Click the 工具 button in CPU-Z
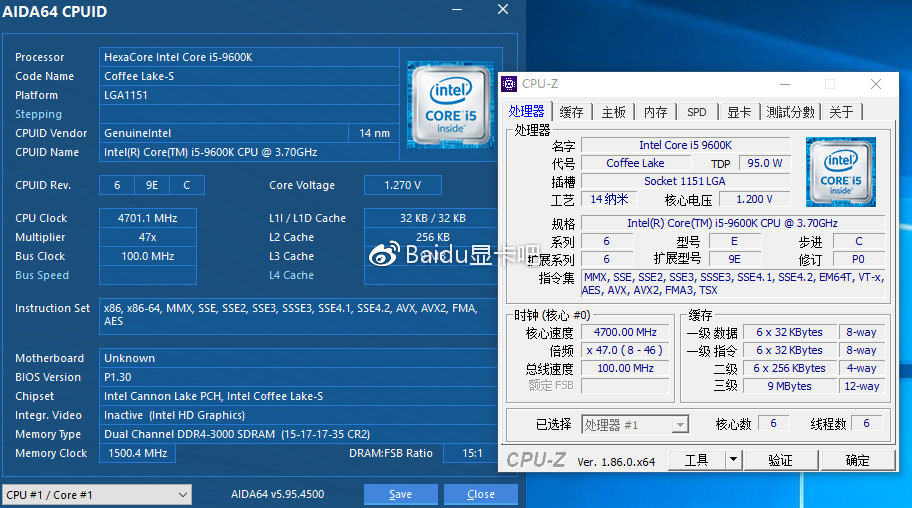912x508 pixels. [x=697, y=460]
